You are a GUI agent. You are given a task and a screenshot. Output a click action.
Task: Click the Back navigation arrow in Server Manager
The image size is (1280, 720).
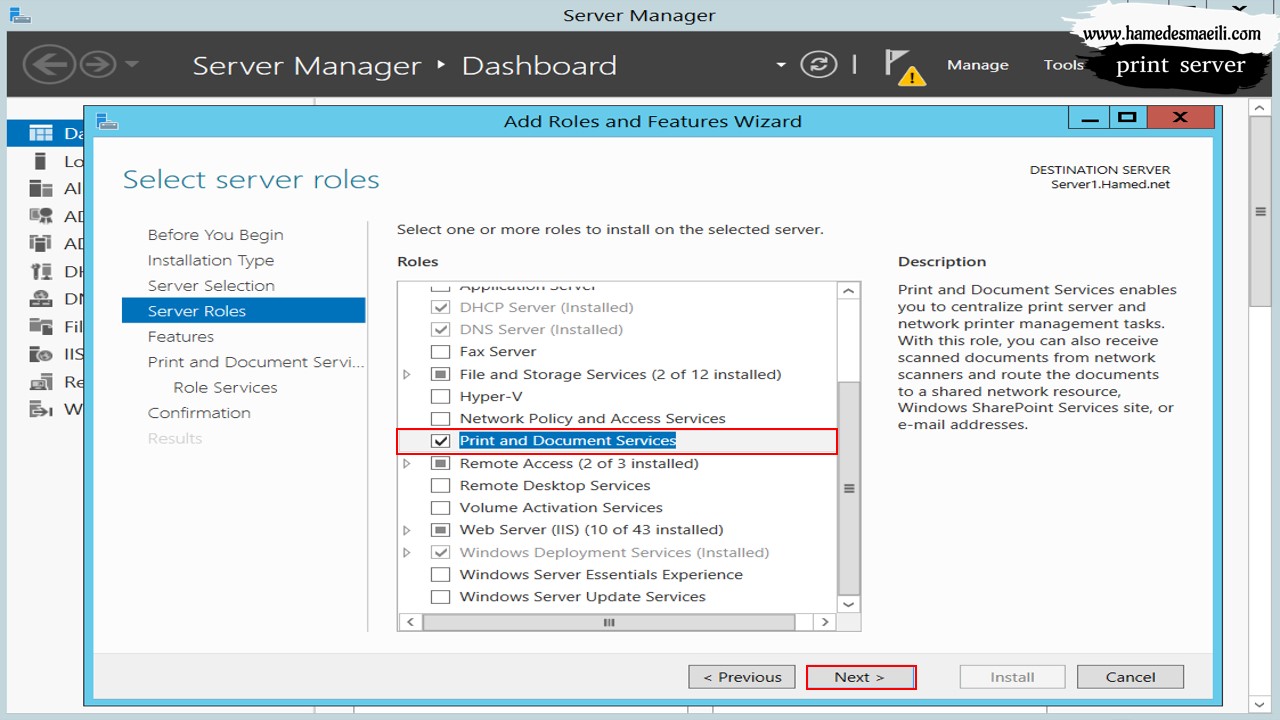(x=50, y=66)
